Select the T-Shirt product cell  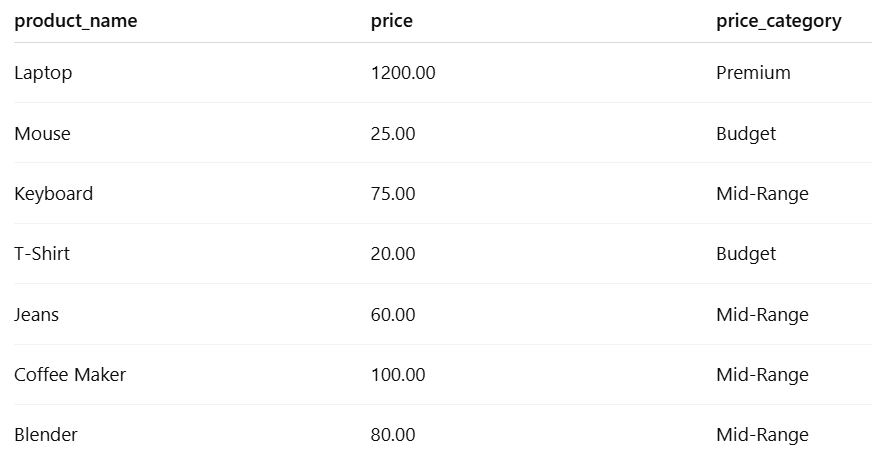click(42, 254)
